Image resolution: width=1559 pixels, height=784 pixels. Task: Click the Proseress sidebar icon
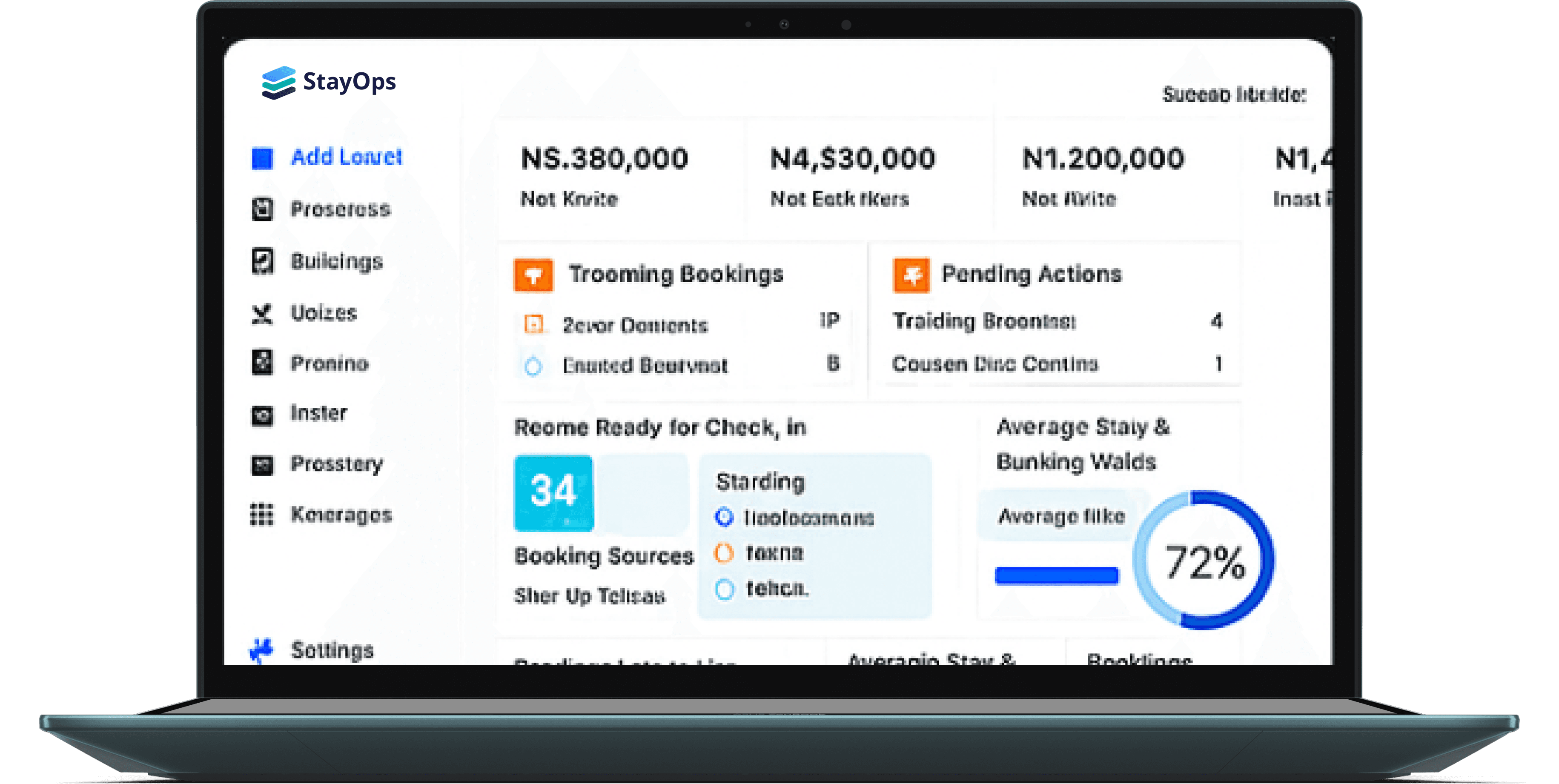tap(263, 209)
